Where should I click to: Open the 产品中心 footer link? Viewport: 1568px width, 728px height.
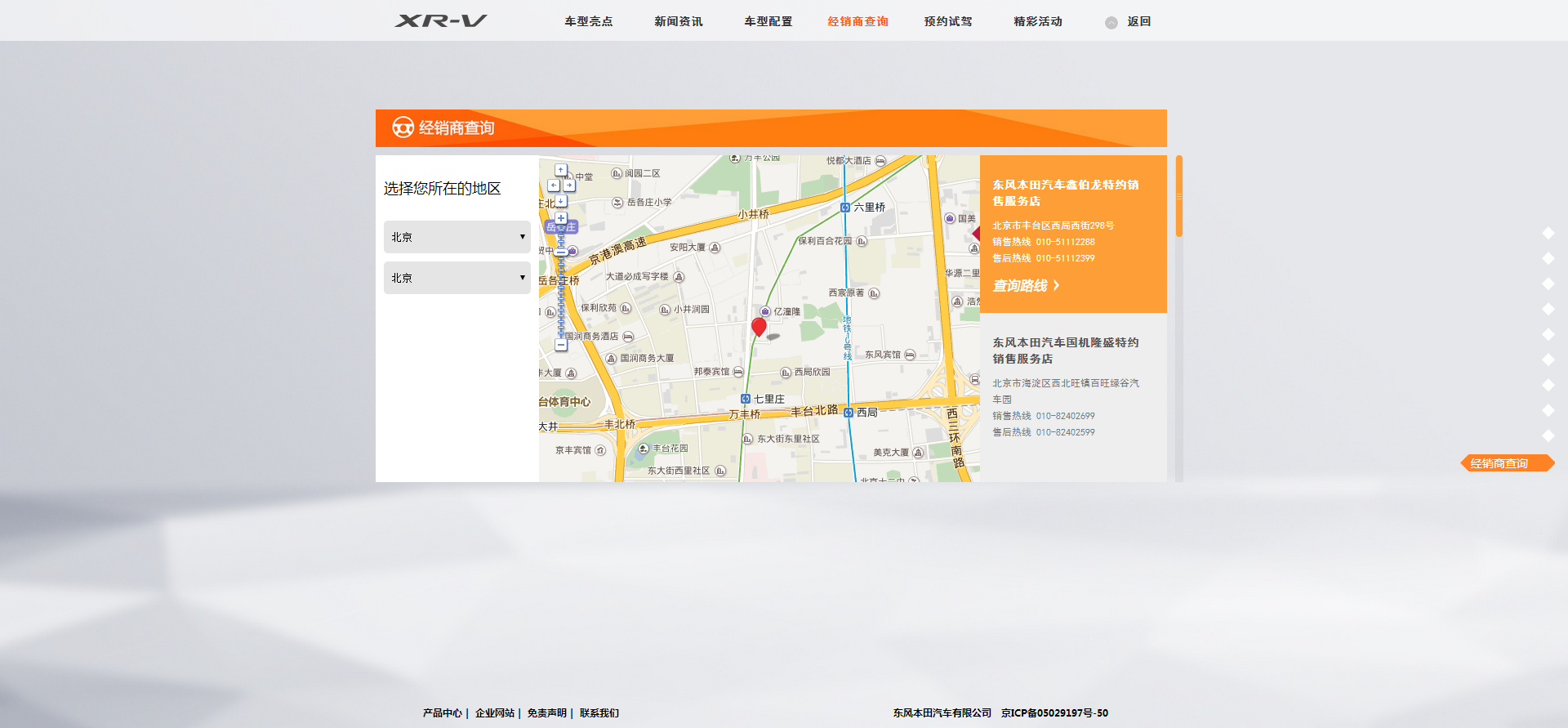pyautogui.click(x=442, y=713)
